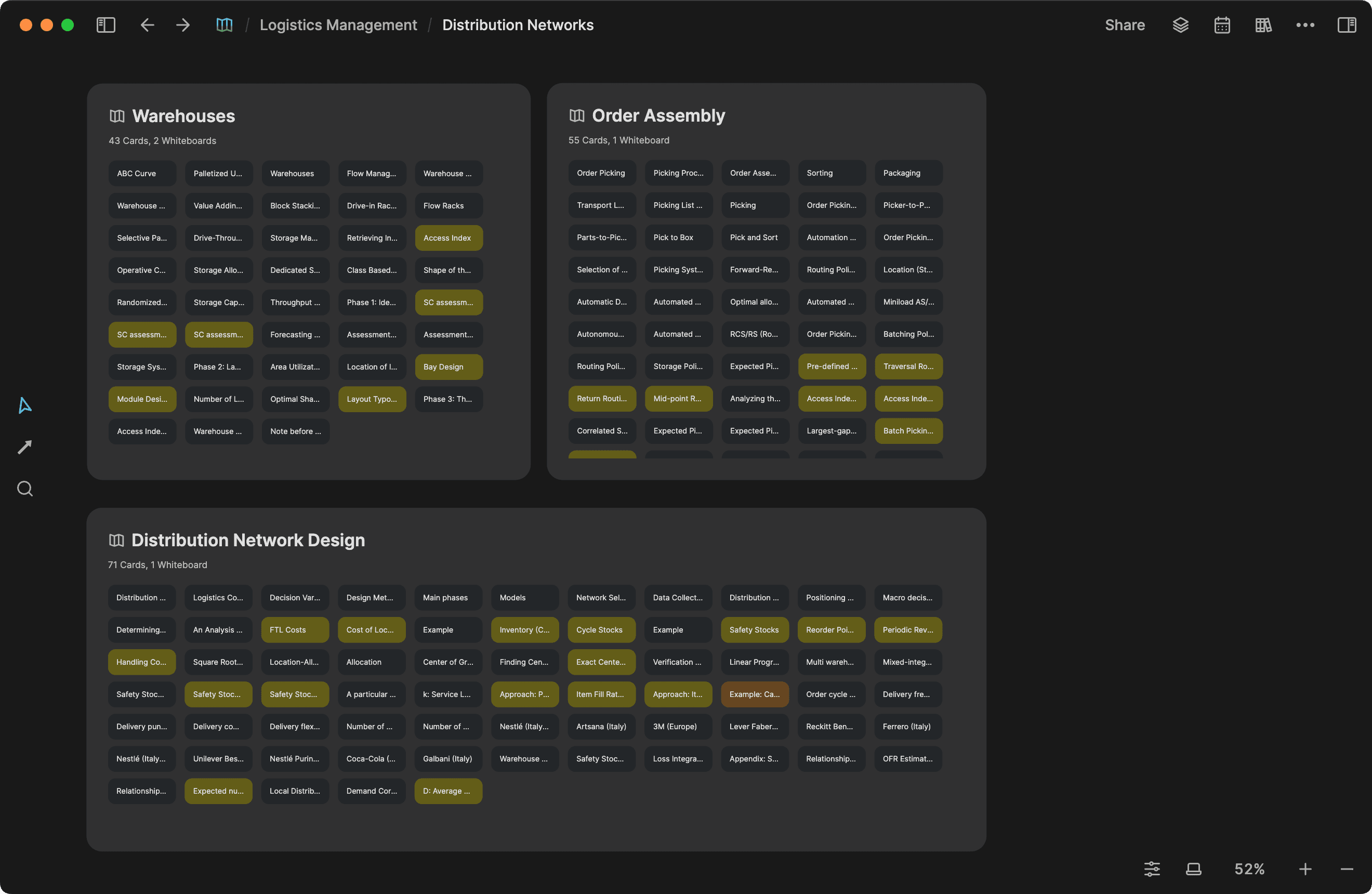
Task: Open the Sorting card
Action: tap(832, 173)
